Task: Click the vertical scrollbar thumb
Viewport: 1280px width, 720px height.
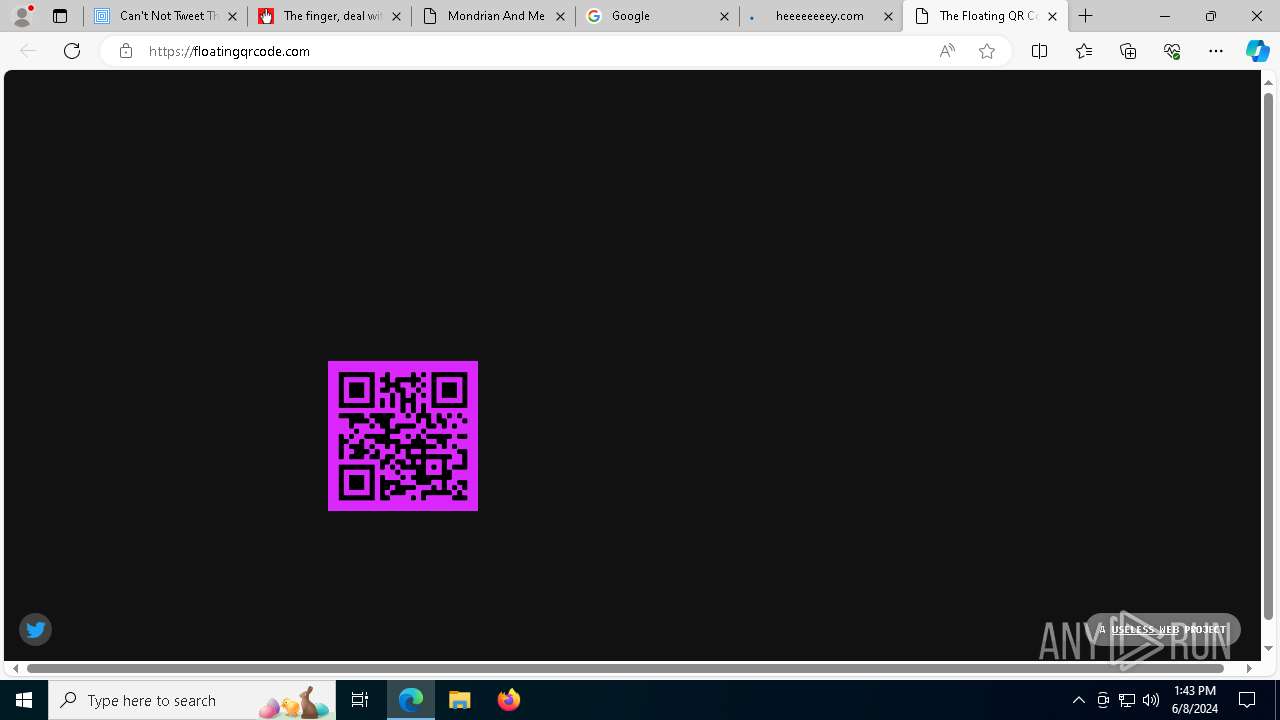Action: (x=1269, y=354)
